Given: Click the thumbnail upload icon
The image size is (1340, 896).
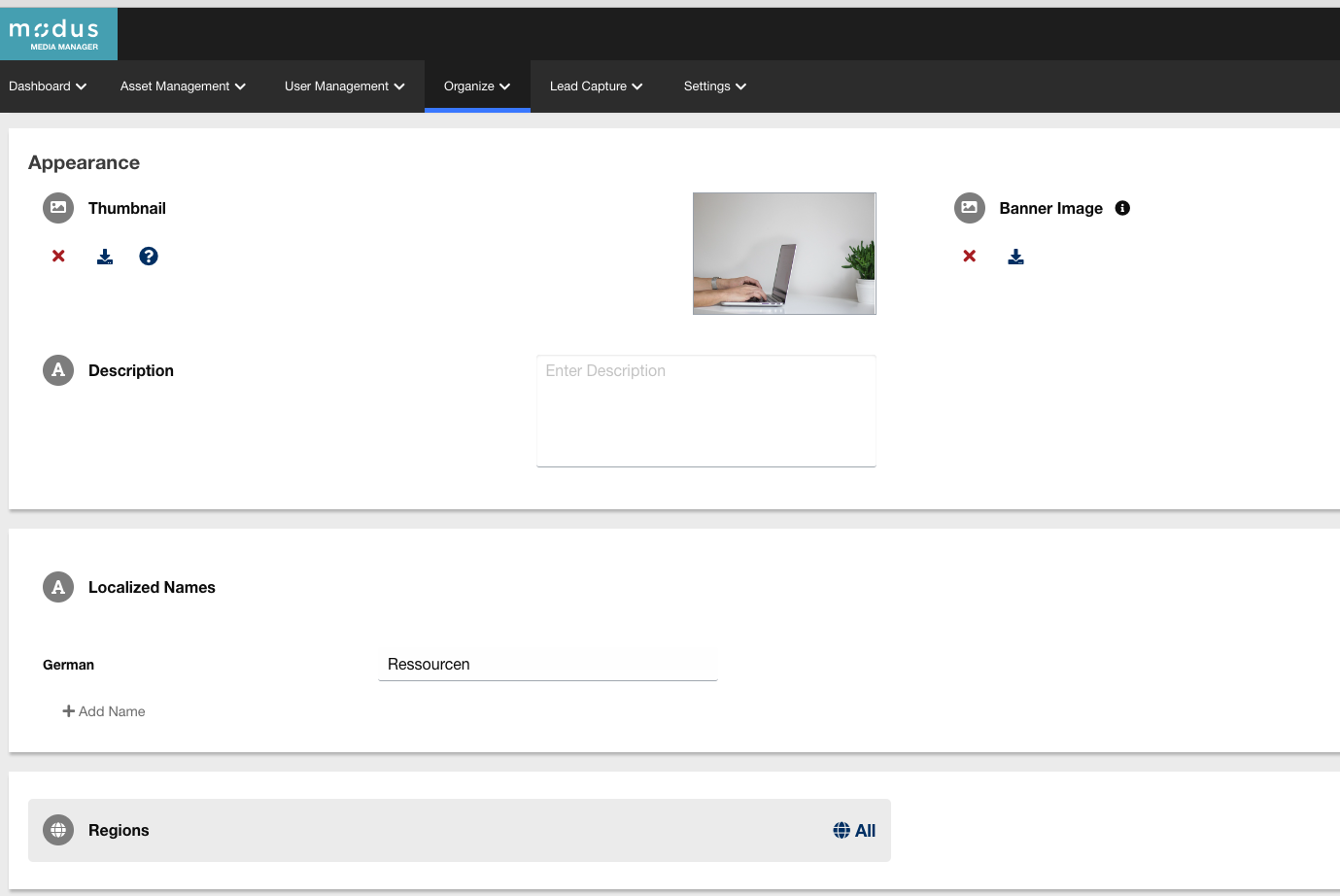Looking at the screenshot, I should point(105,257).
